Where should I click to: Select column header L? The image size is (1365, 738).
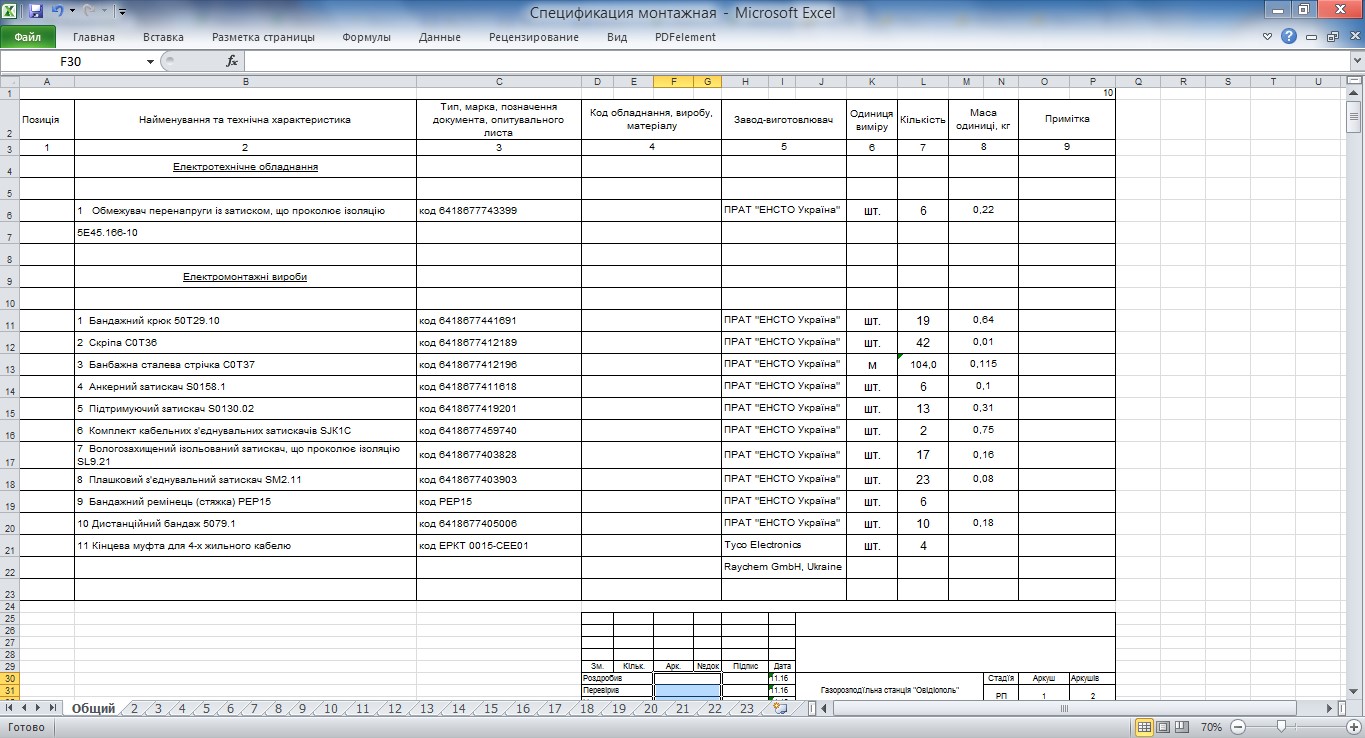(923, 82)
